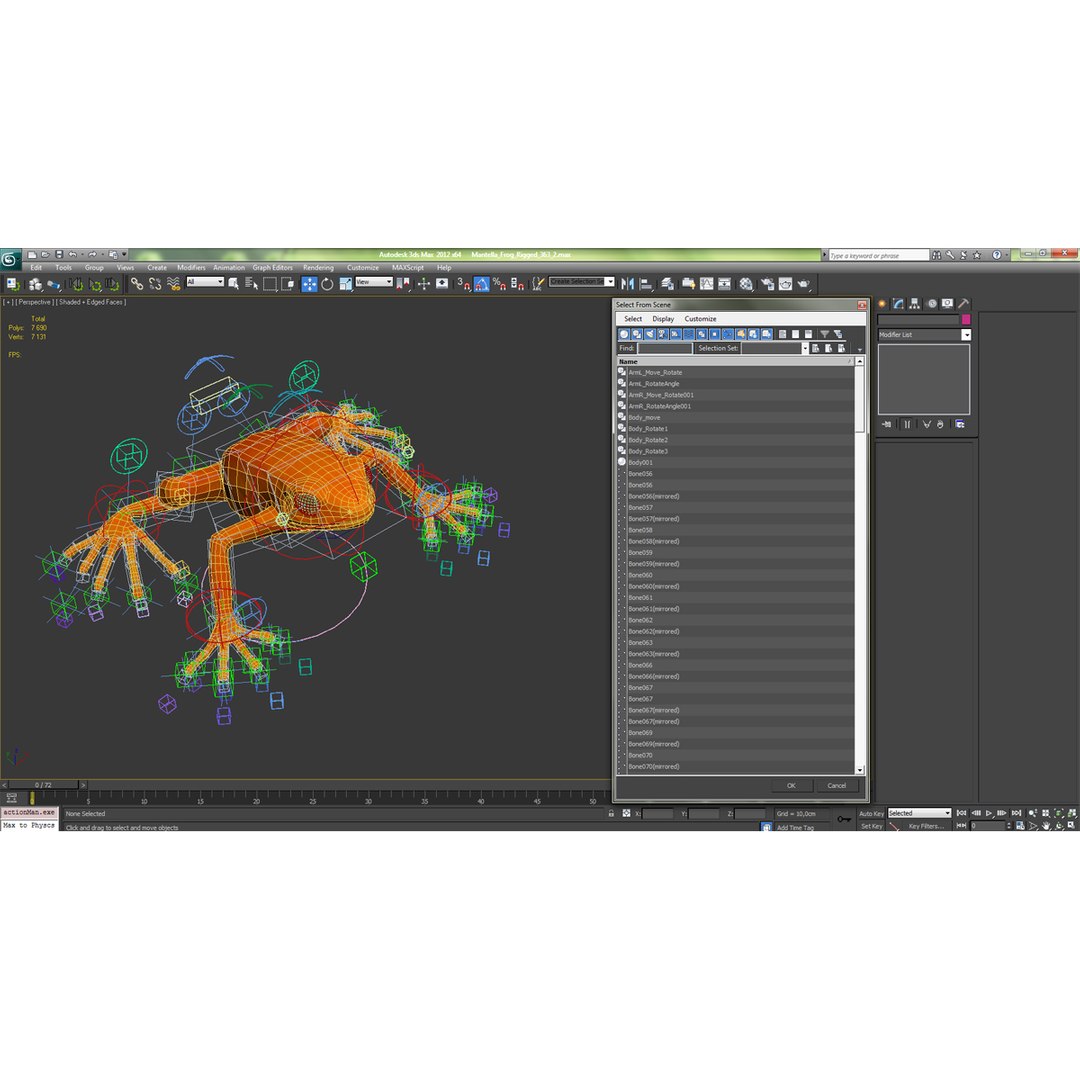The image size is (1080, 1080).
Task: Click the time slider showing 0 / 72
Action: pos(43,785)
